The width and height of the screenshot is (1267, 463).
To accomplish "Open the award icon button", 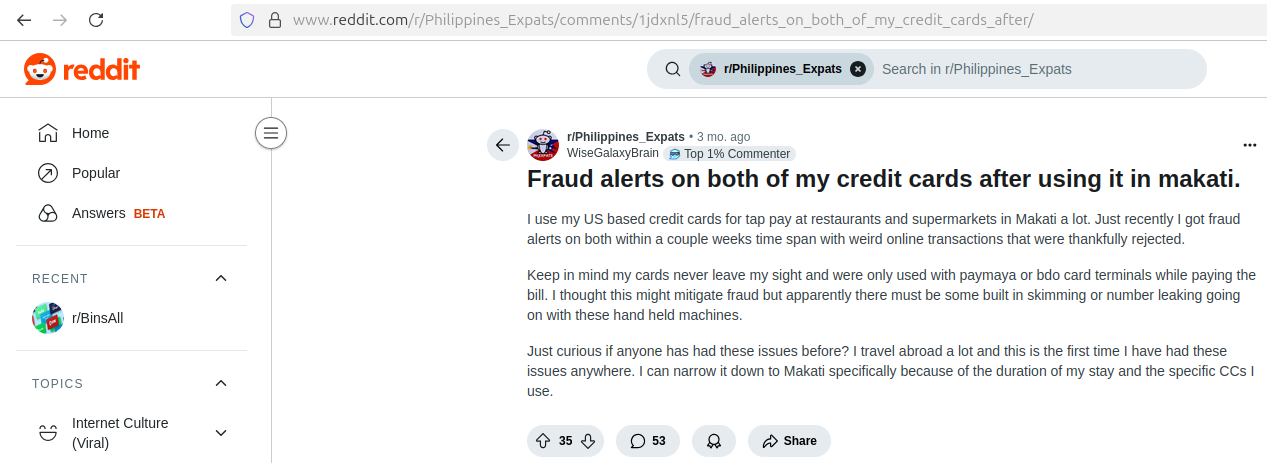I will (x=714, y=441).
